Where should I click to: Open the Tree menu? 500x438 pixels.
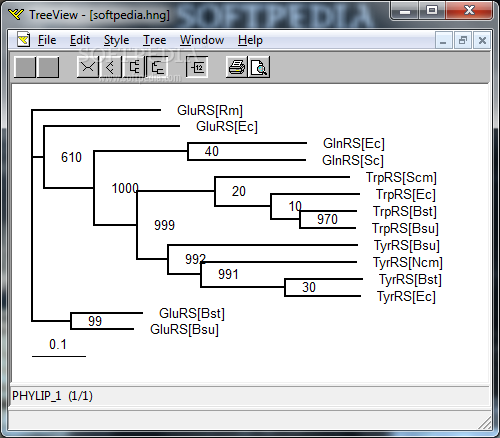tap(154, 40)
